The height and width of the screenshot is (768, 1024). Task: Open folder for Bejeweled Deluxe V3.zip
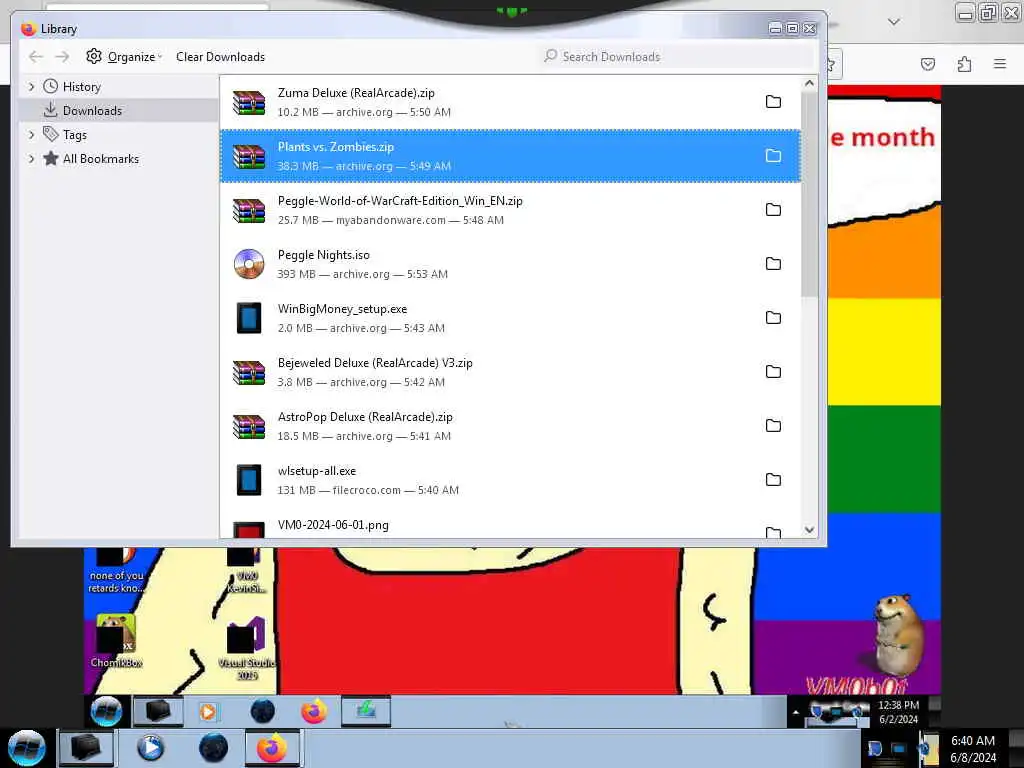point(773,372)
